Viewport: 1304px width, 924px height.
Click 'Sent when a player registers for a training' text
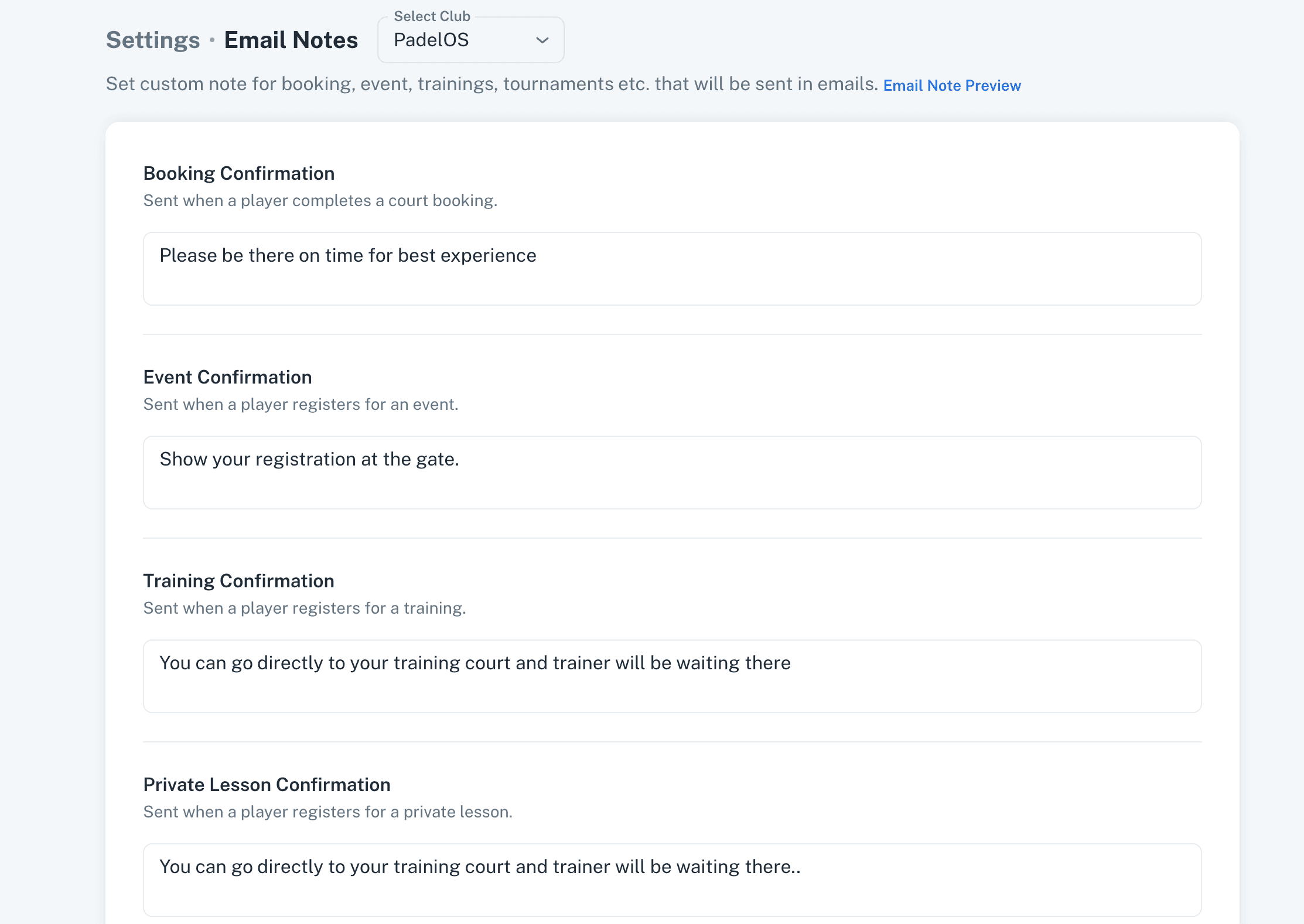pos(305,608)
